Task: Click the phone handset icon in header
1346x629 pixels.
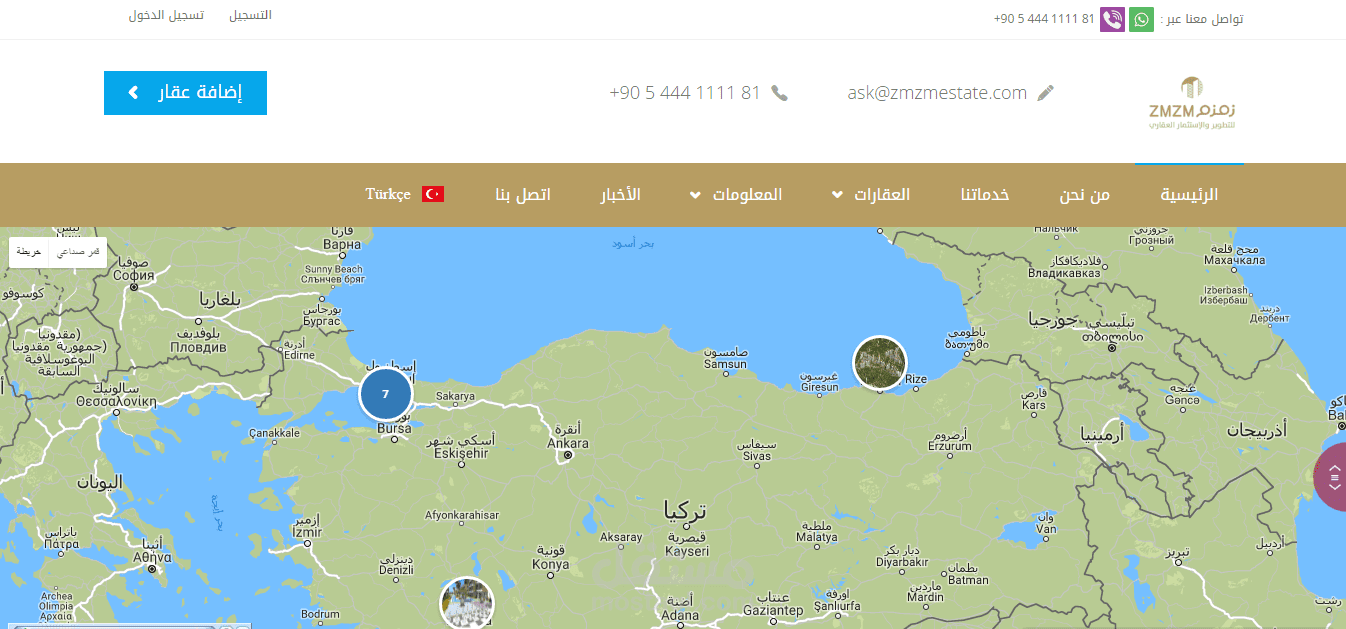Action: point(780,93)
